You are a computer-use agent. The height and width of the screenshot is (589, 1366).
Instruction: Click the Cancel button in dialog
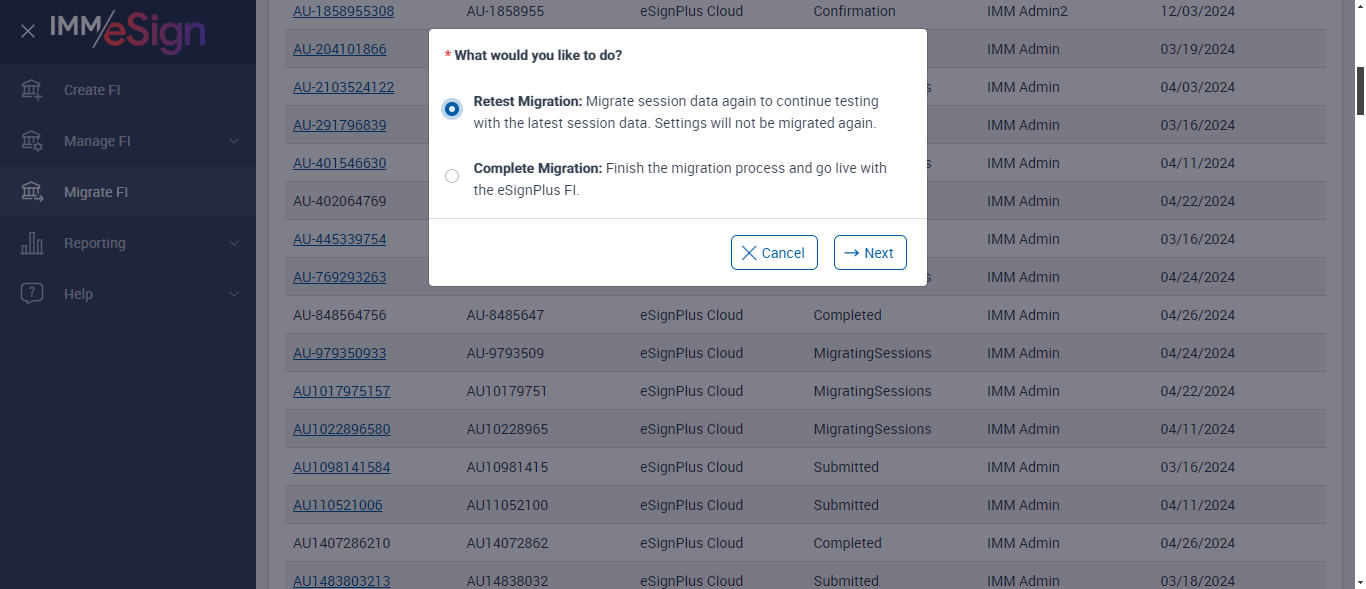774,253
